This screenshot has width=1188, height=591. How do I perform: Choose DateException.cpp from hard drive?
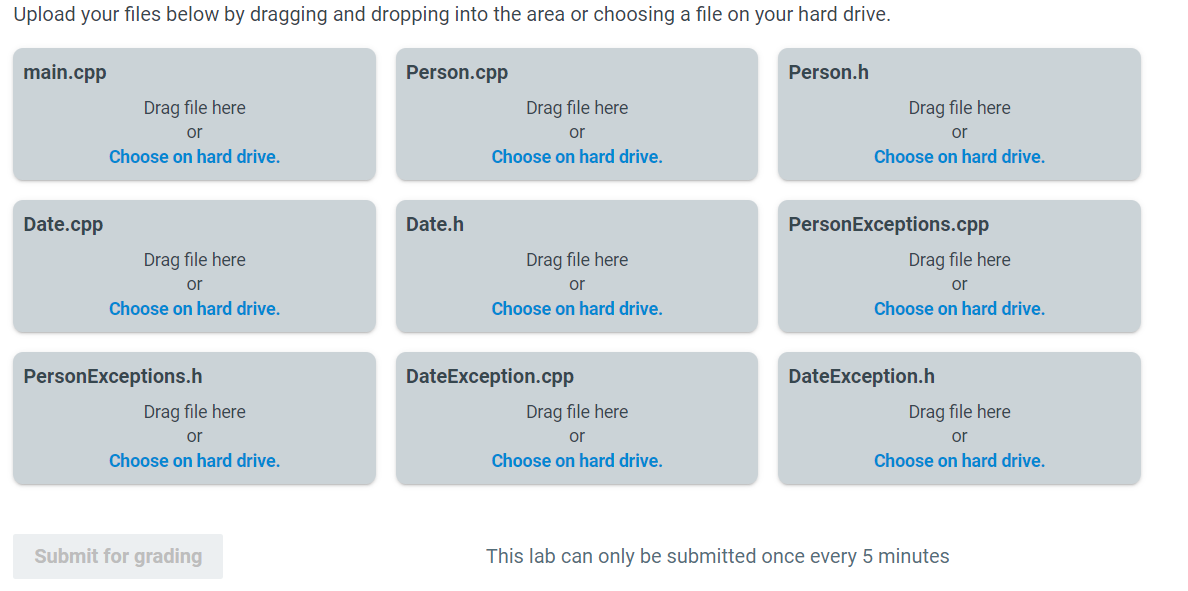tap(576, 460)
